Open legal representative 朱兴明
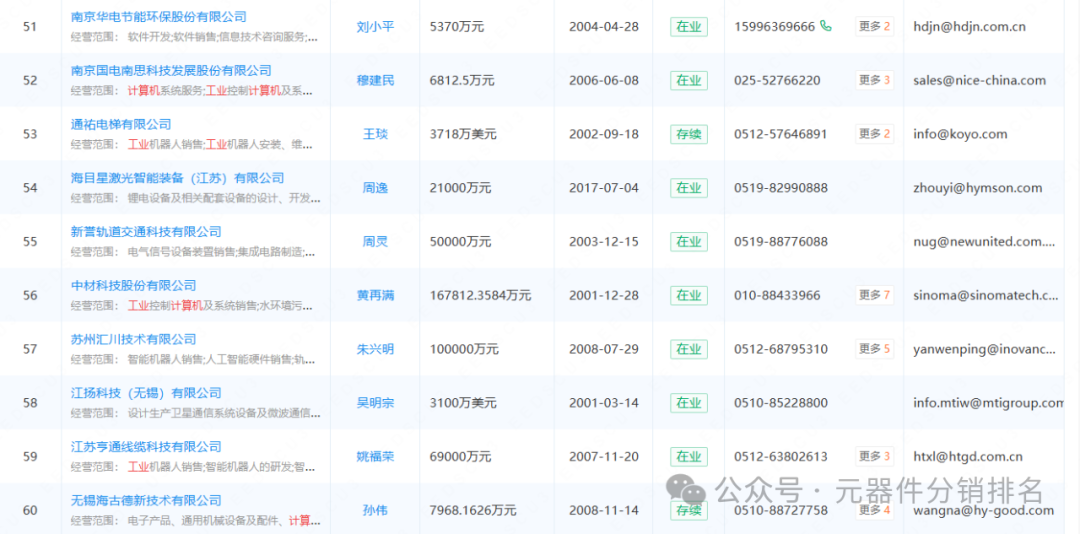 point(375,349)
